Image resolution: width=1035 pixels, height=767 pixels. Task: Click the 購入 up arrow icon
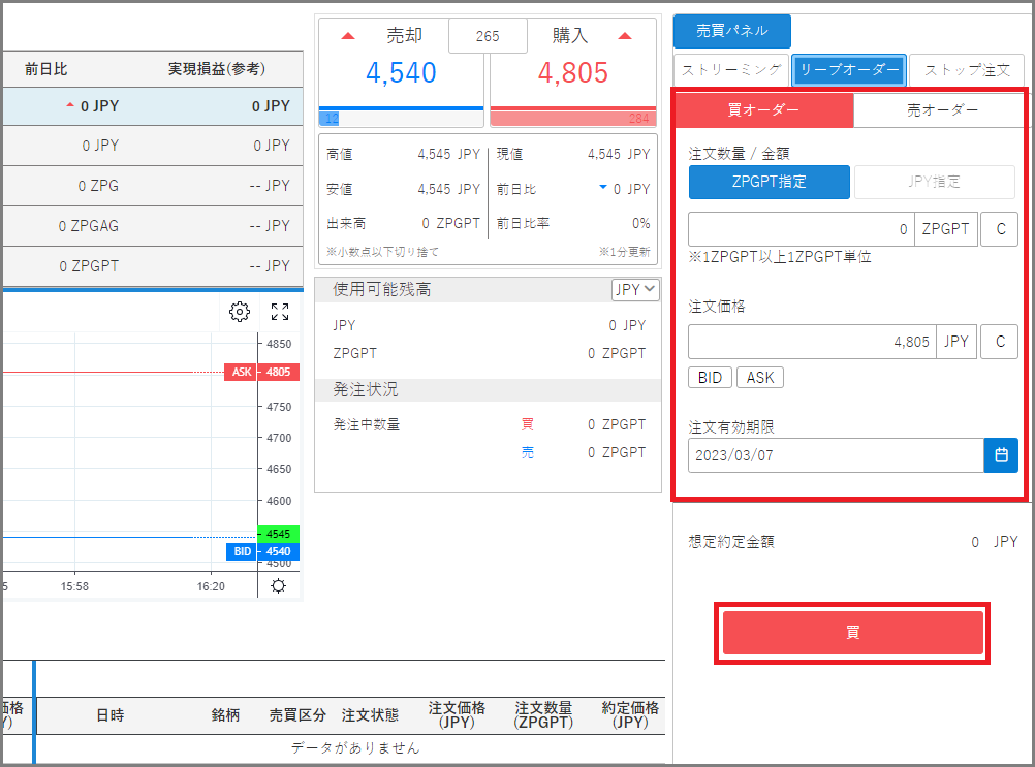click(x=625, y=36)
